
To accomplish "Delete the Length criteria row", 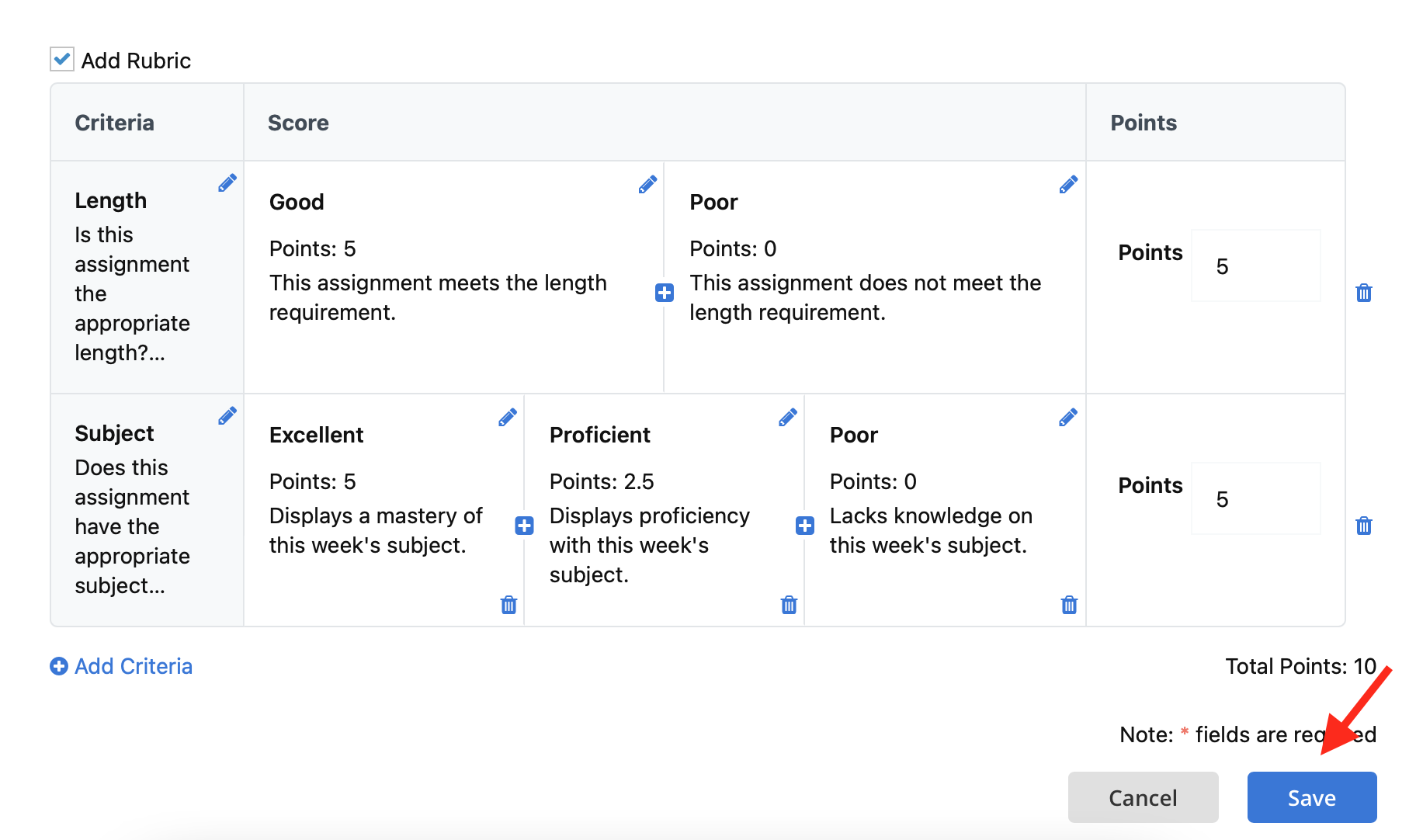I will [1364, 293].
